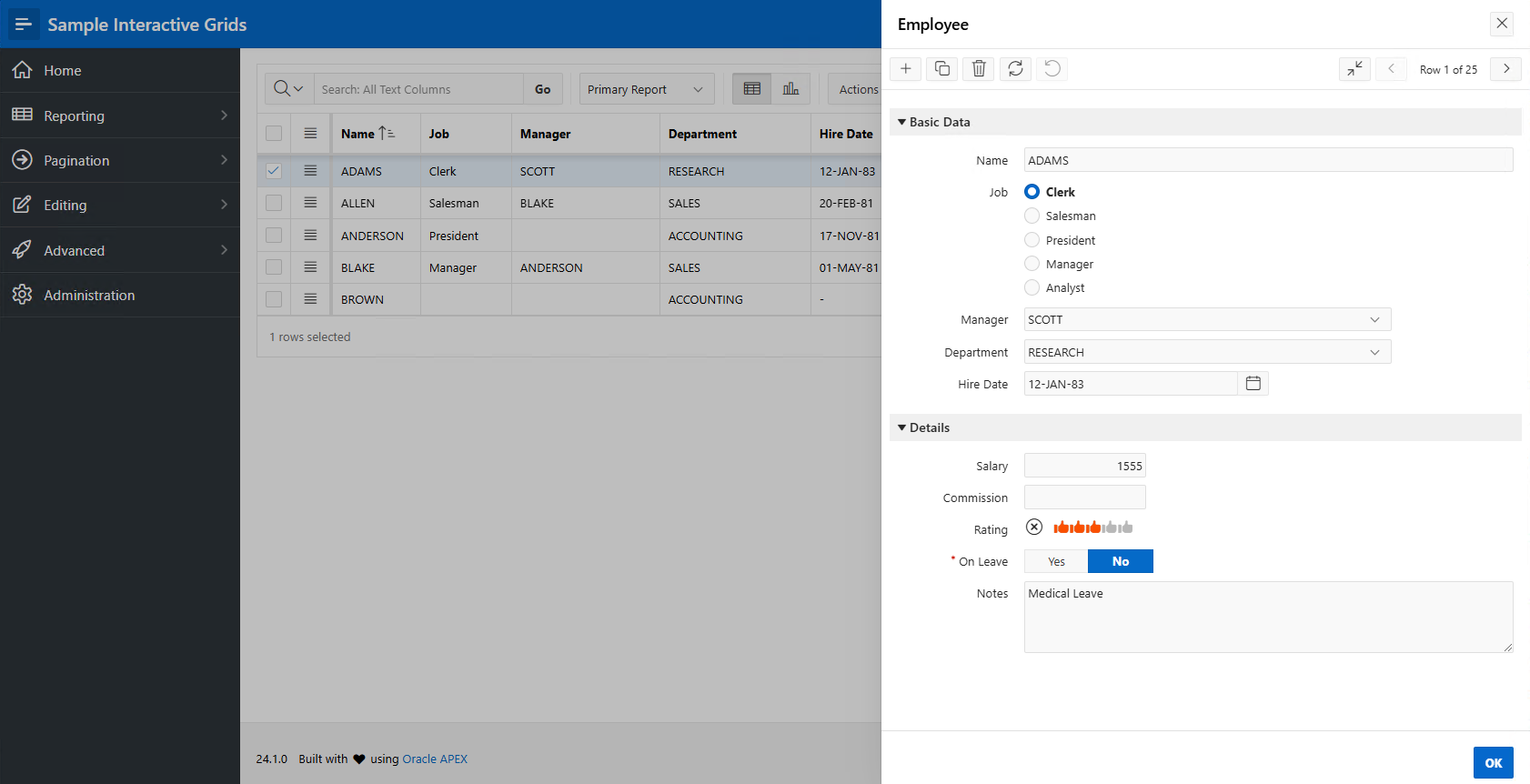Click the Search All Text Columns field
The height and width of the screenshot is (784, 1530).
[x=418, y=89]
